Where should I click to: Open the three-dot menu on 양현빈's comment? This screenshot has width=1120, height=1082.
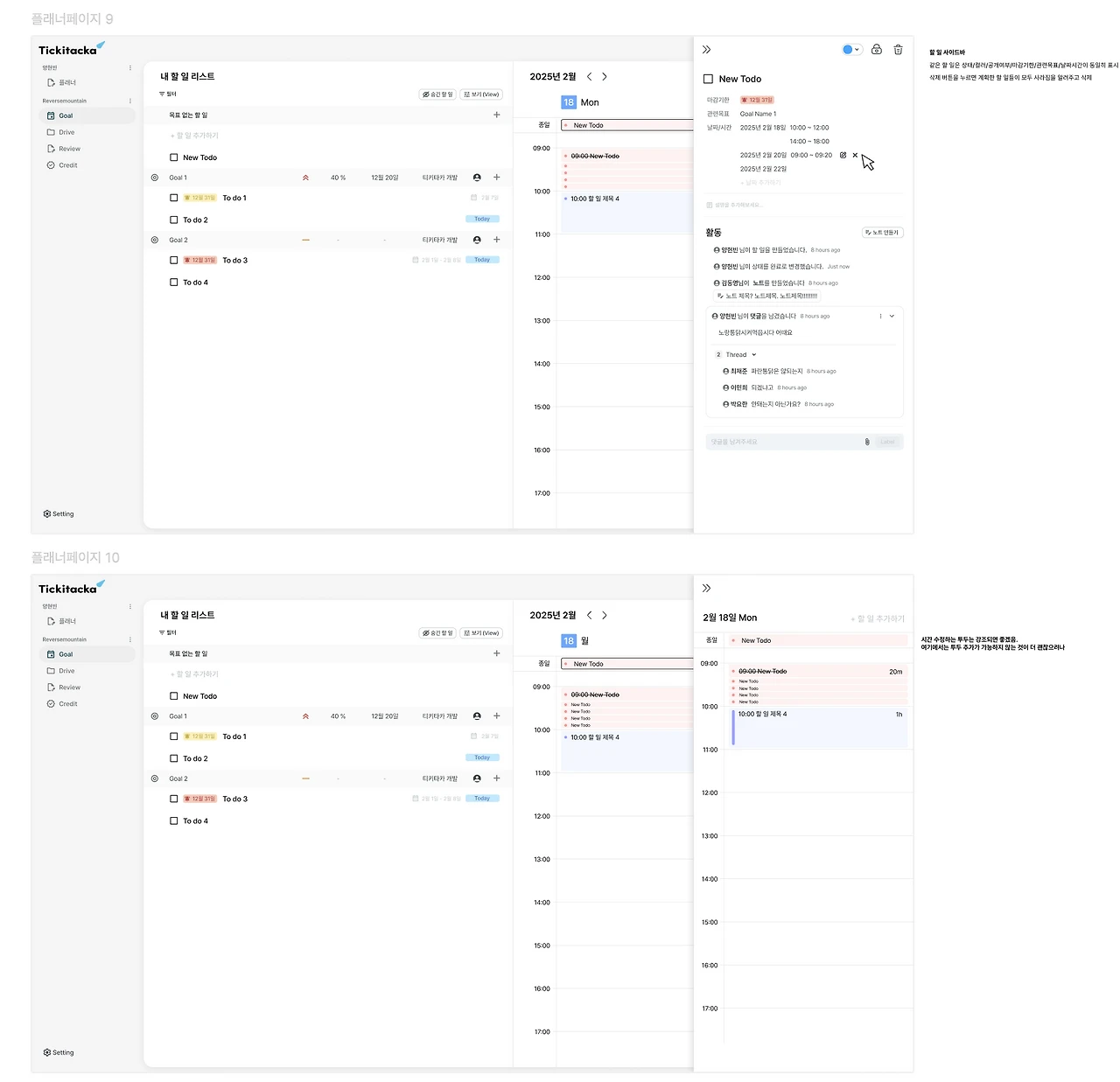coord(880,317)
